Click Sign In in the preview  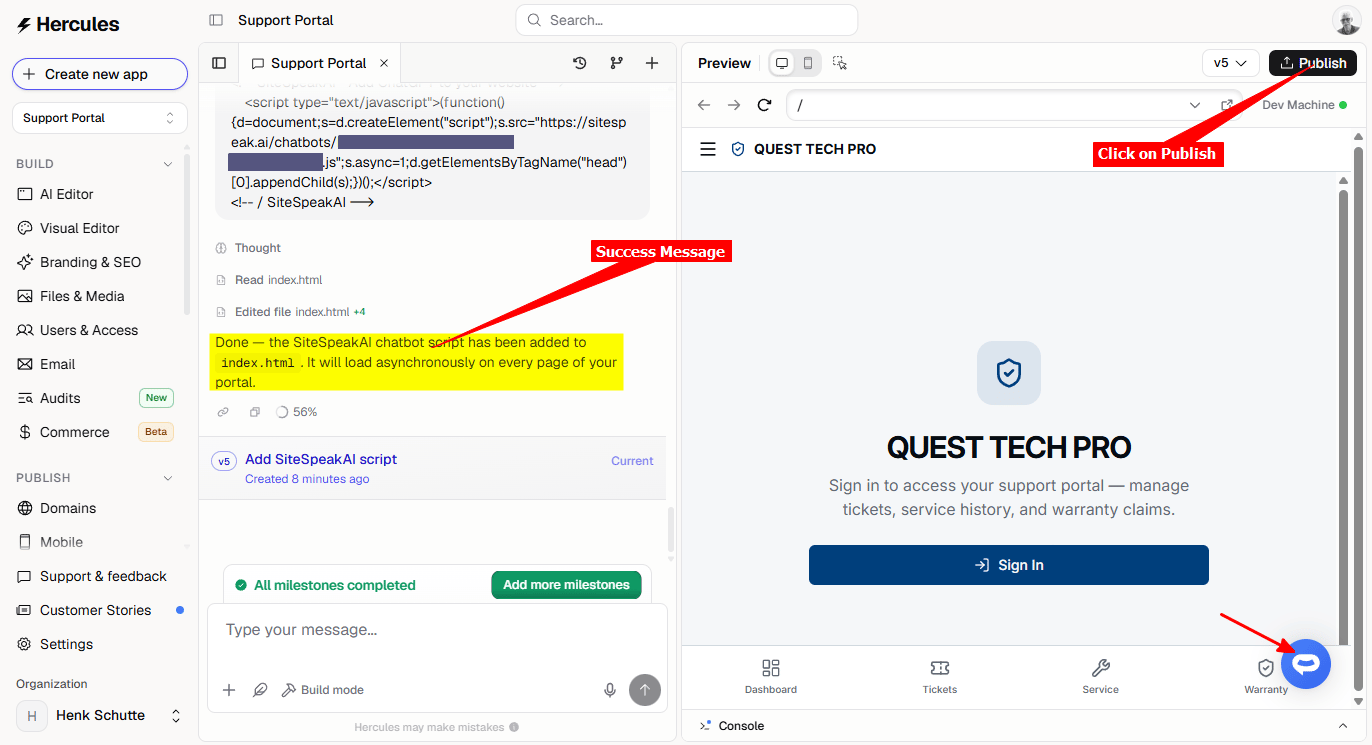click(x=1008, y=565)
